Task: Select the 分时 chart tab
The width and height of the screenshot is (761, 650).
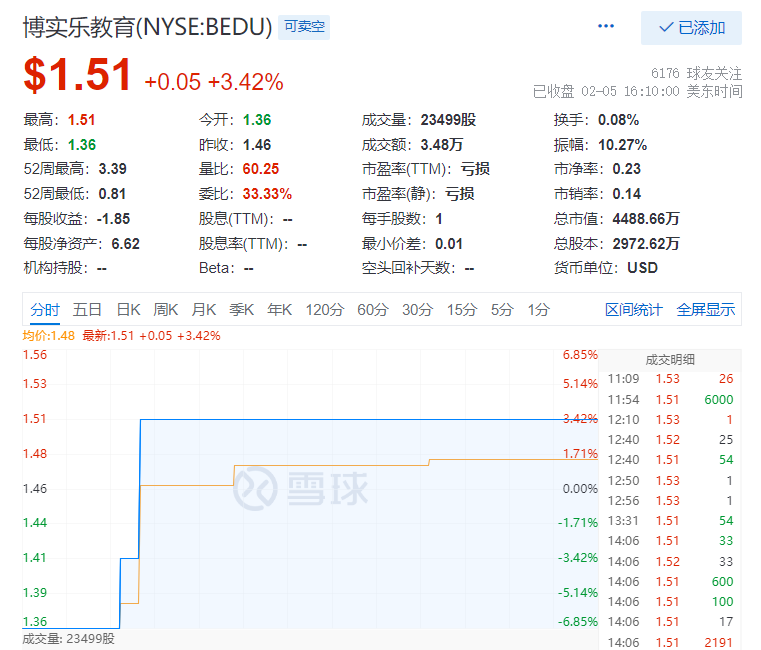Action: click(44, 310)
